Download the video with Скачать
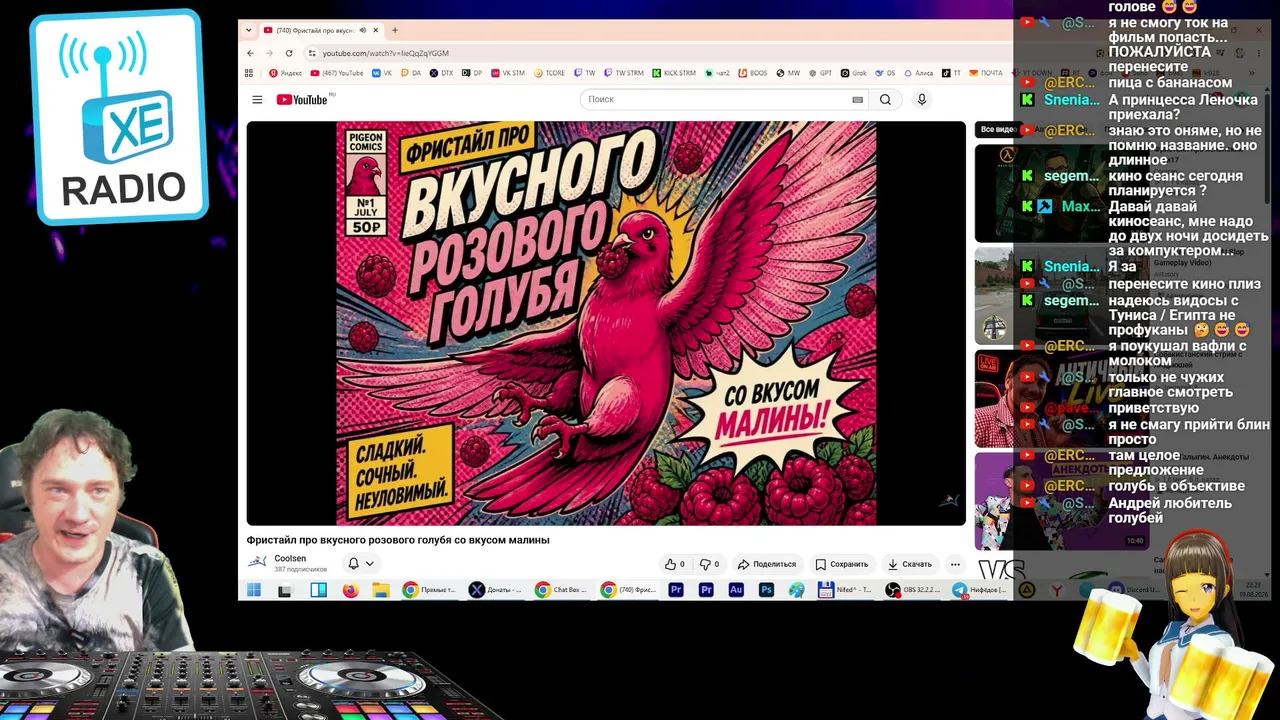 tap(910, 564)
